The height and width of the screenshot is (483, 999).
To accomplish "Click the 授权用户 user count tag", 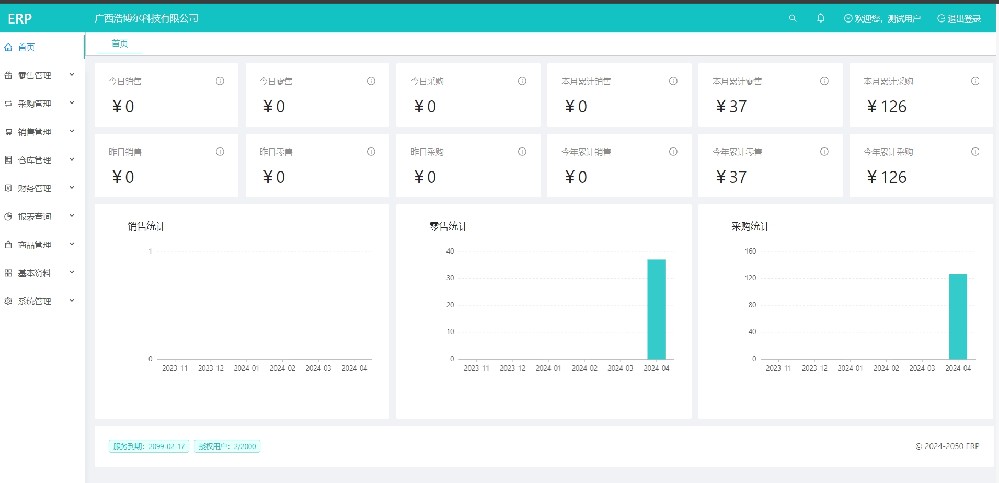I will 227,446.
